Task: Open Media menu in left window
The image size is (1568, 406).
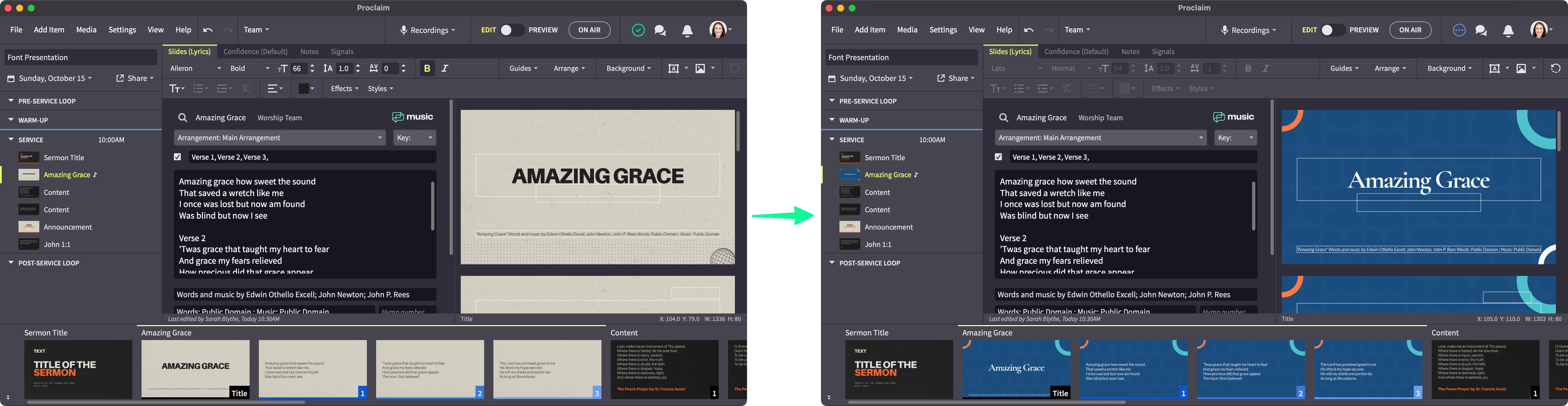Action: [x=86, y=30]
